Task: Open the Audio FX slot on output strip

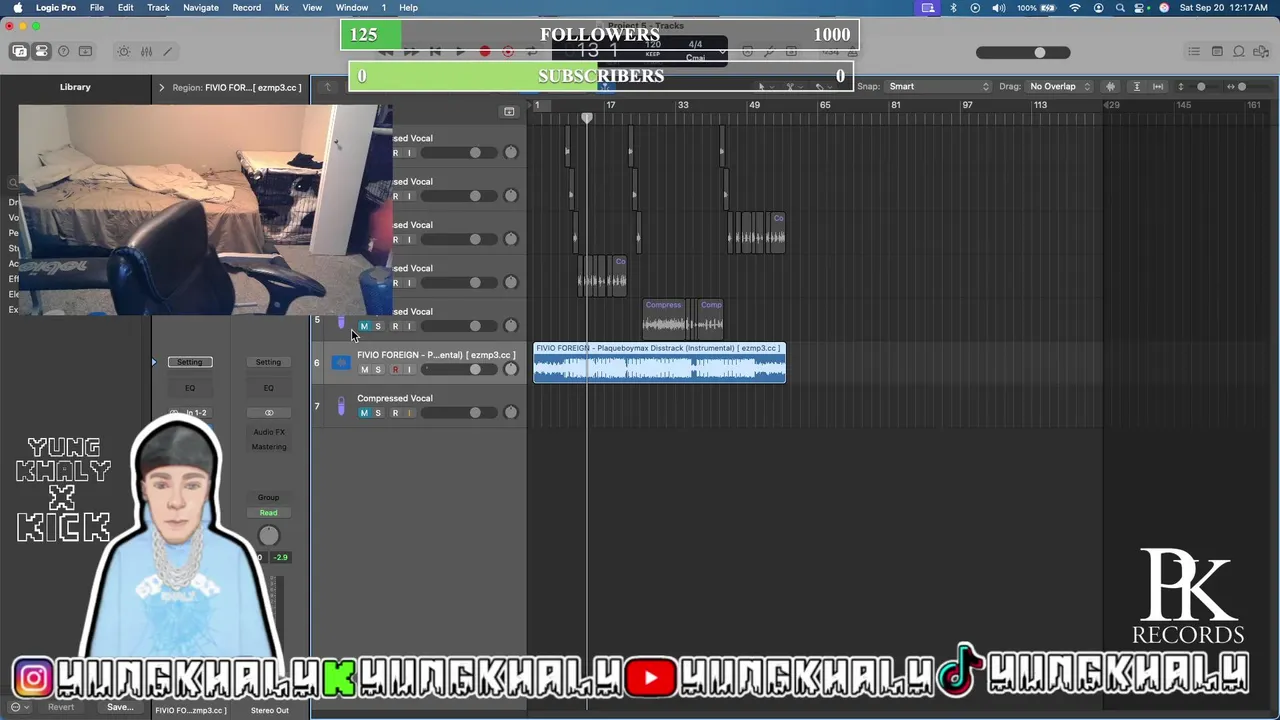Action: point(268,432)
